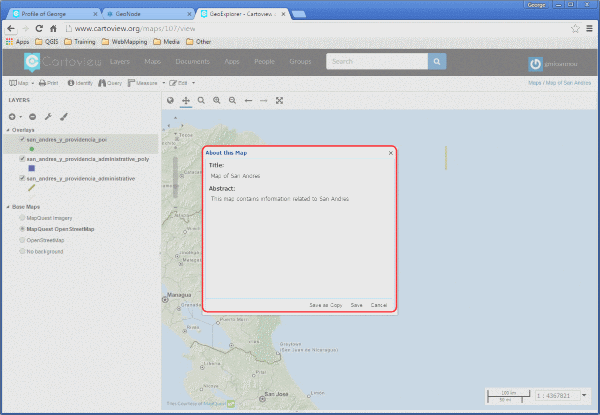Click the Print toolbar button
The height and width of the screenshot is (415, 600).
click(x=49, y=83)
